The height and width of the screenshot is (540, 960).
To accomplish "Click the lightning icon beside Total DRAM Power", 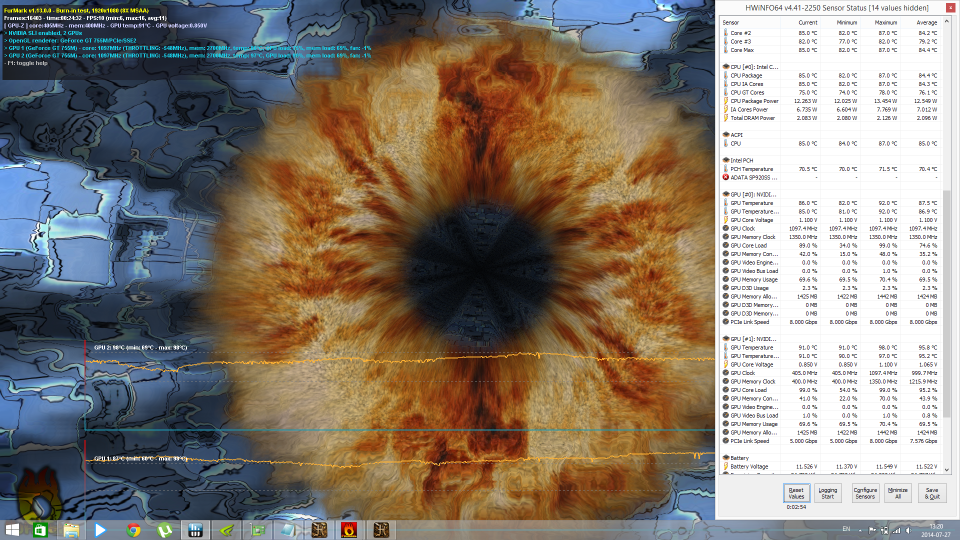I will tap(726, 118).
